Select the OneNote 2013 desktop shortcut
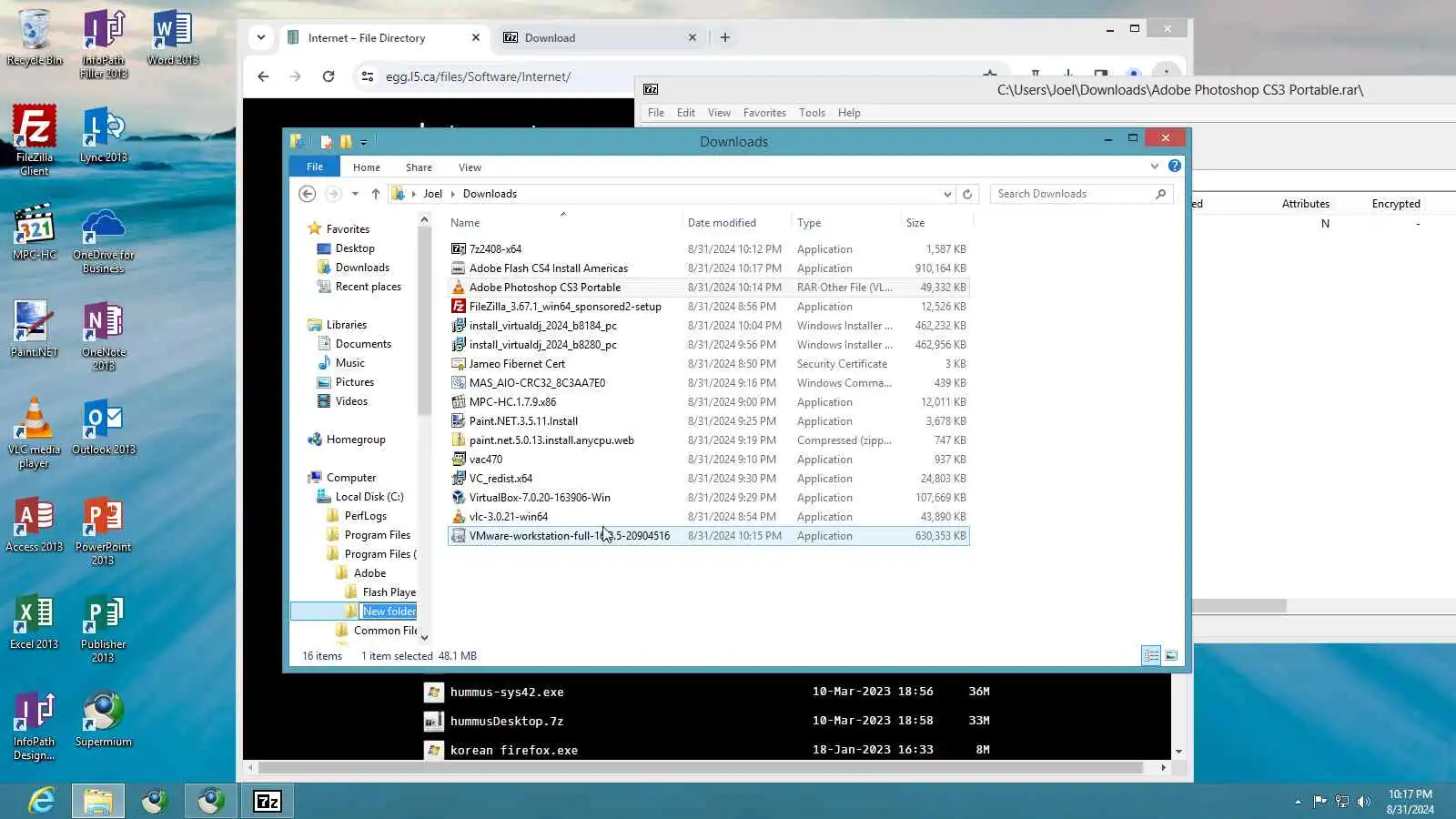The image size is (1456, 819). coord(104,337)
